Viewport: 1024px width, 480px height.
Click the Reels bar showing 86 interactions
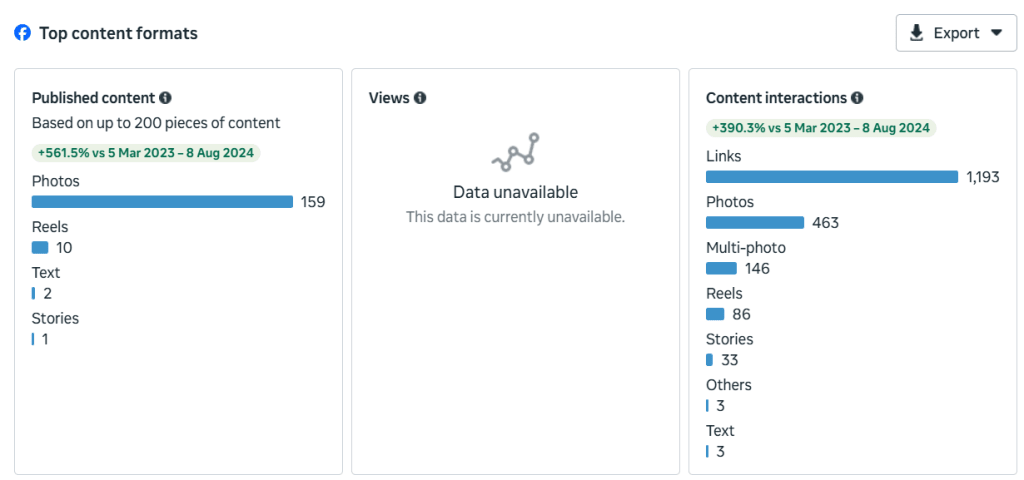[715, 314]
